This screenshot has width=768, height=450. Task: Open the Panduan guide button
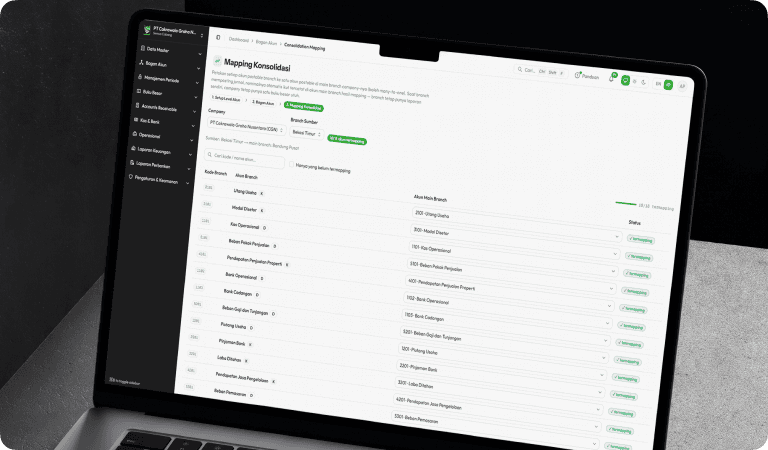tap(587, 76)
